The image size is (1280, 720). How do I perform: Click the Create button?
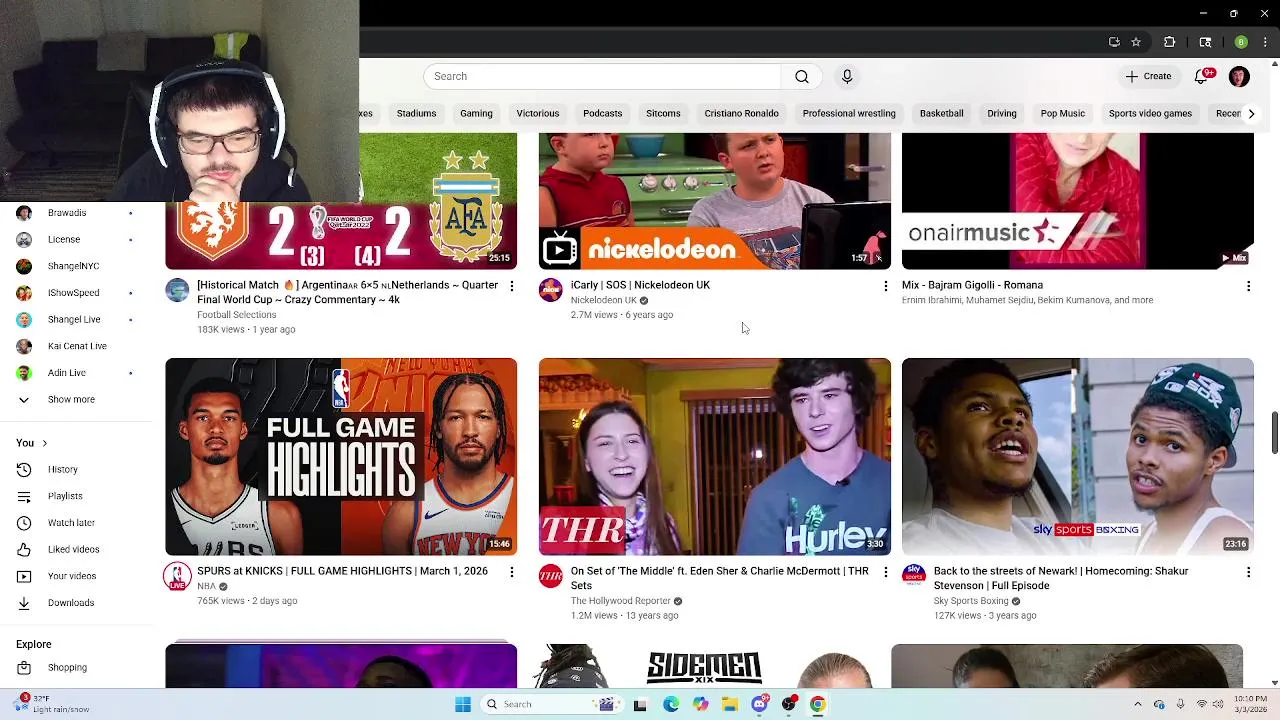(1148, 76)
